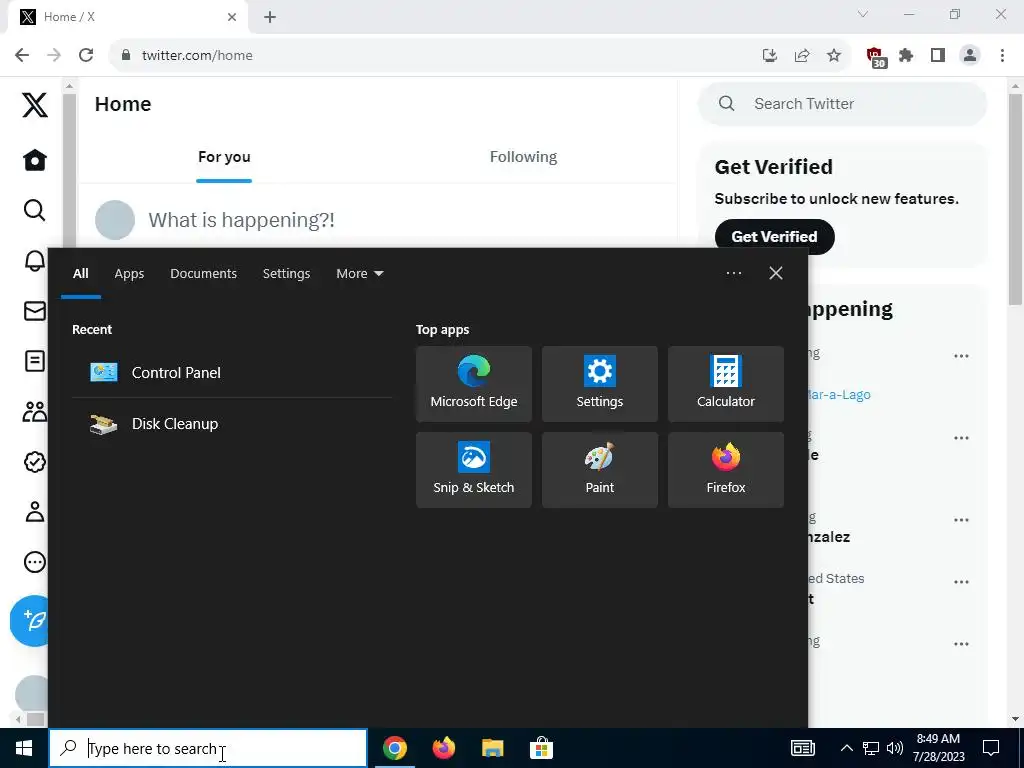The height and width of the screenshot is (768, 1024).
Task: Open Chrome three-dot menu
Action: [1002, 56]
